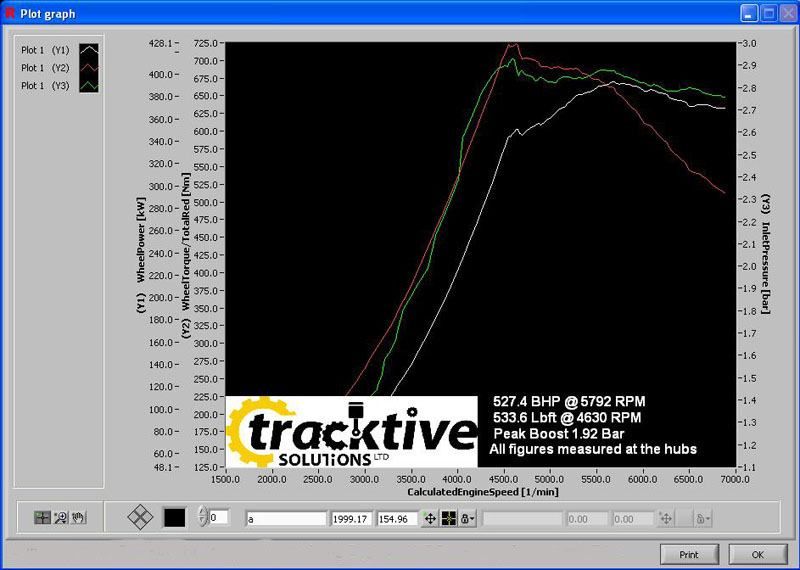Viewport: 800px width, 570px height.
Task: Click the Plot 1 (Y1) legend label
Action: [x=42, y=50]
